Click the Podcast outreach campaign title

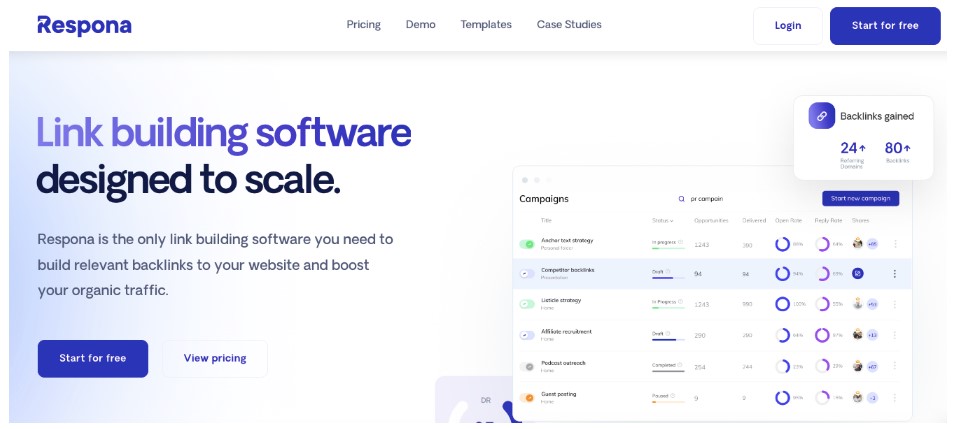click(563, 363)
